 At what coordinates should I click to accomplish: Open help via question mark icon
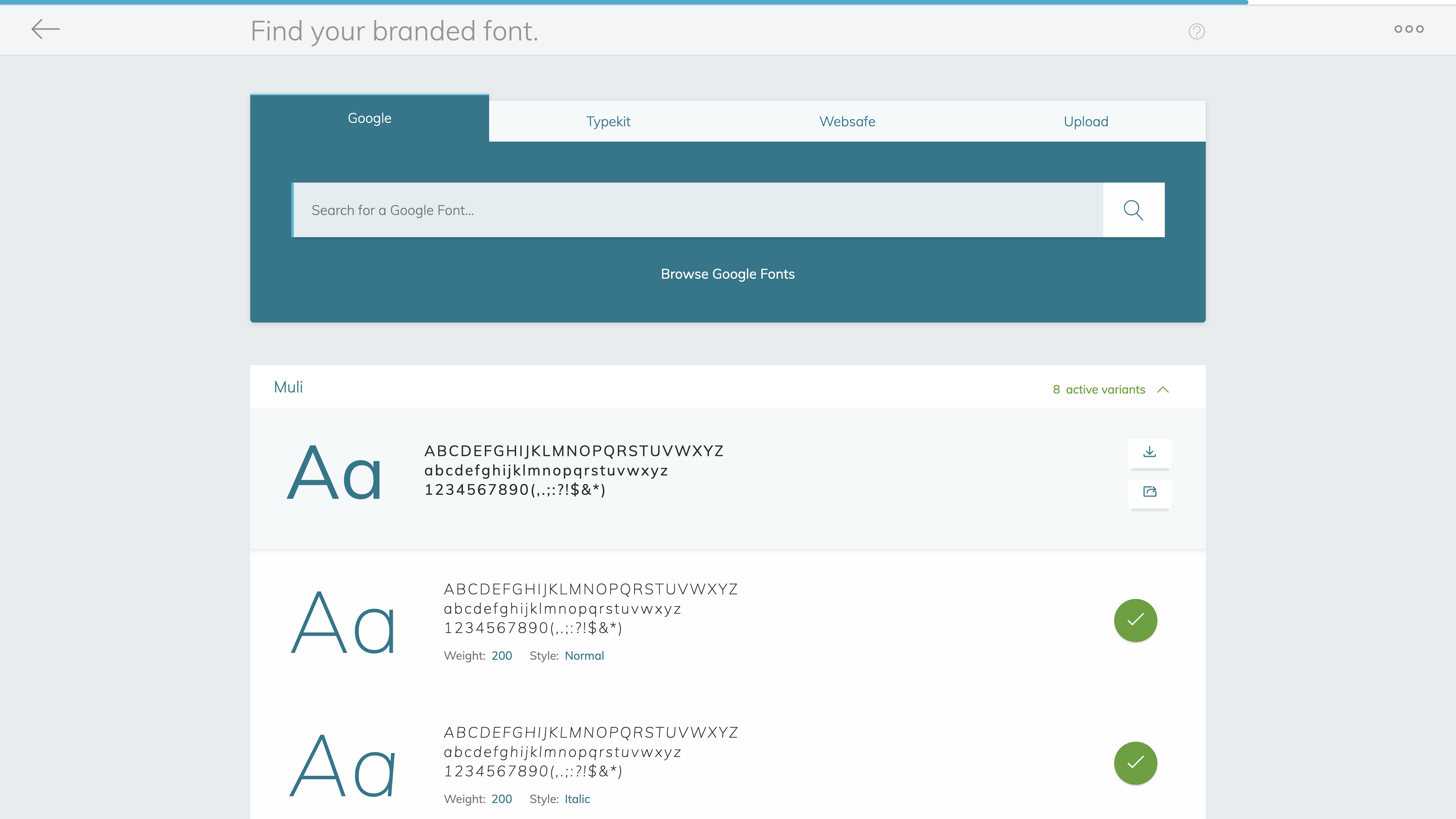coord(1197,31)
